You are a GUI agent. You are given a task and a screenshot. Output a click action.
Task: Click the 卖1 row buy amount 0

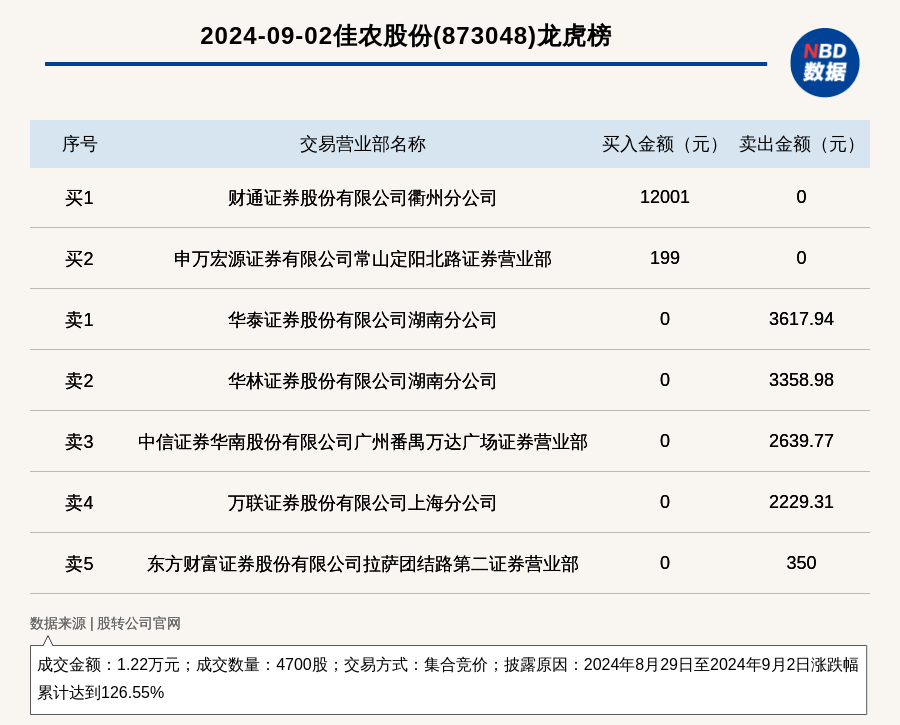tap(665, 319)
